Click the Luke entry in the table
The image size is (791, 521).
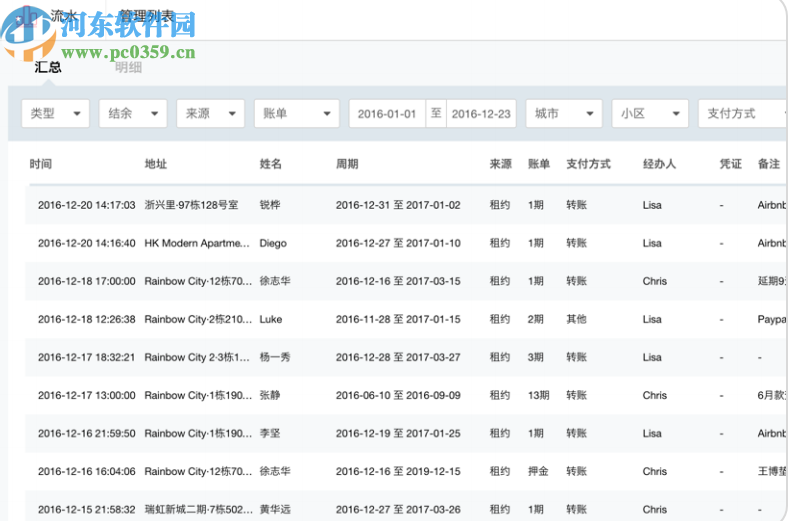point(270,320)
